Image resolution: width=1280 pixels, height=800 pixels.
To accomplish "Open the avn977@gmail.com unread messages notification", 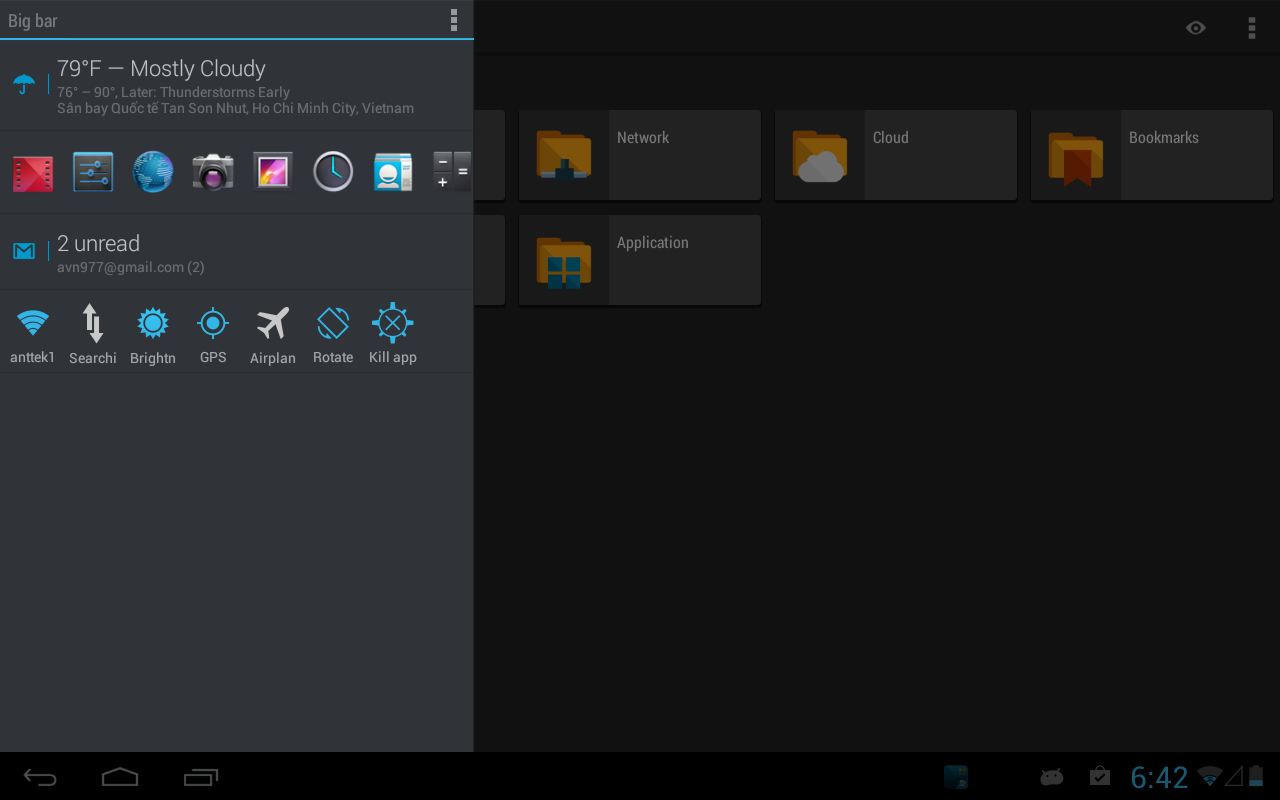I will click(236, 252).
